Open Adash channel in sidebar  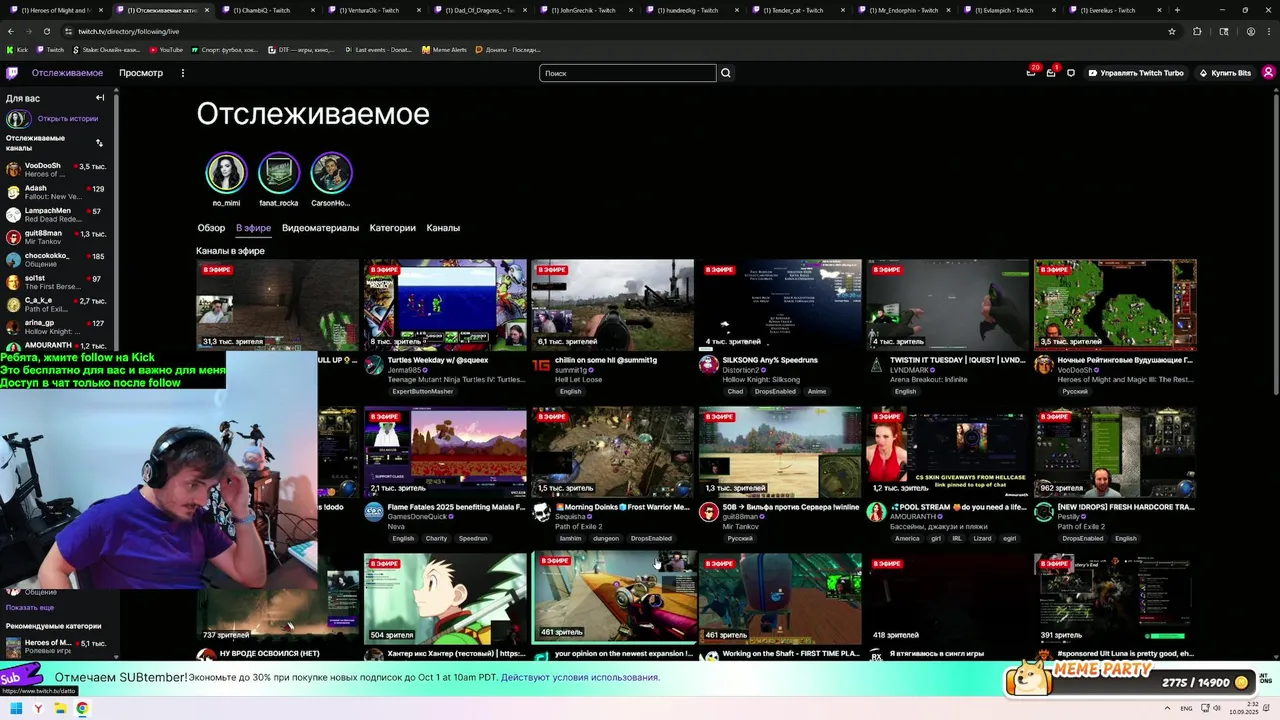point(57,192)
